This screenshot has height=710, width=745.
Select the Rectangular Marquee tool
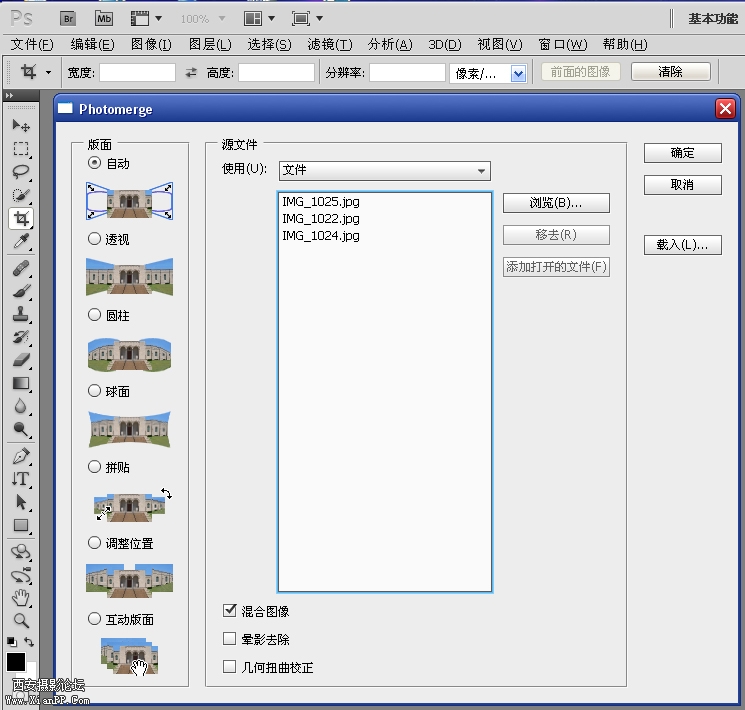coord(20,148)
